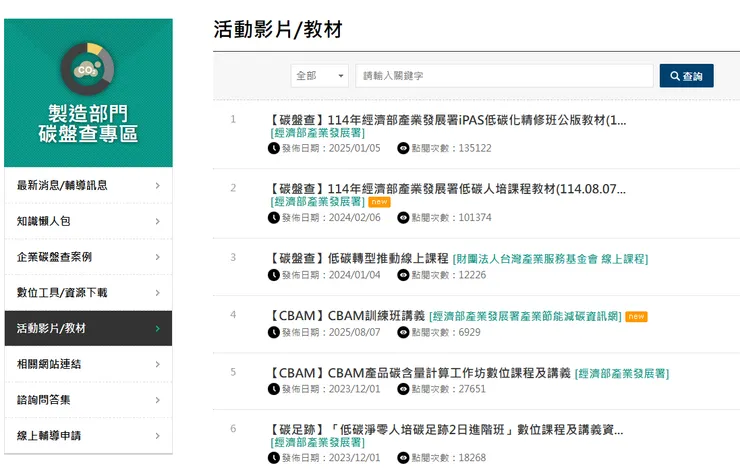Go to the 線上輔導申請 menu item
Image resolution: width=740 pixels, height=469 pixels.
pos(88,436)
